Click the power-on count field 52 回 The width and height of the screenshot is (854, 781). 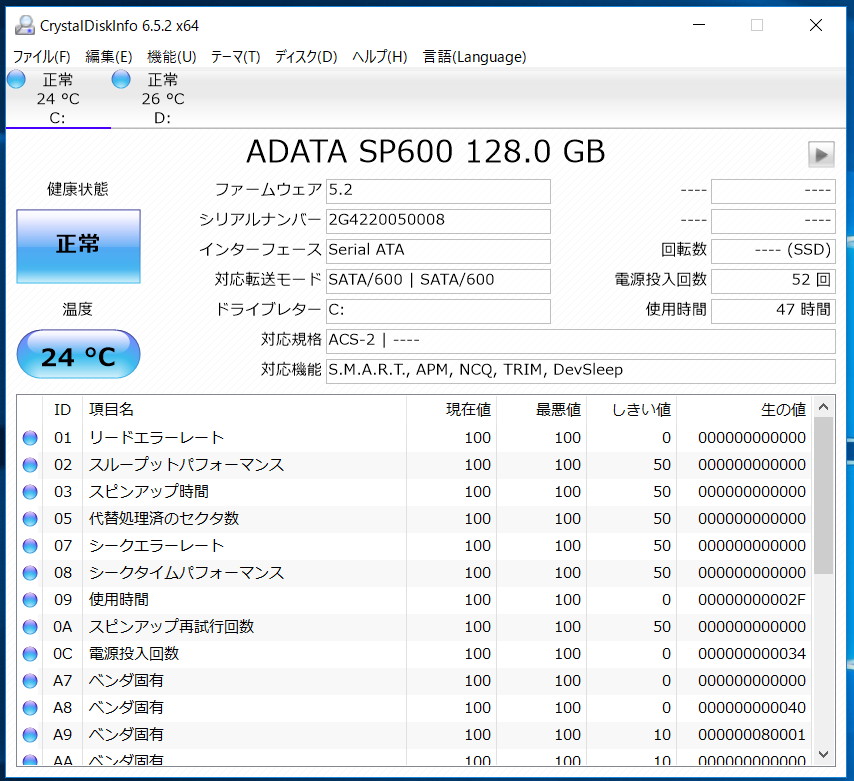[773, 280]
